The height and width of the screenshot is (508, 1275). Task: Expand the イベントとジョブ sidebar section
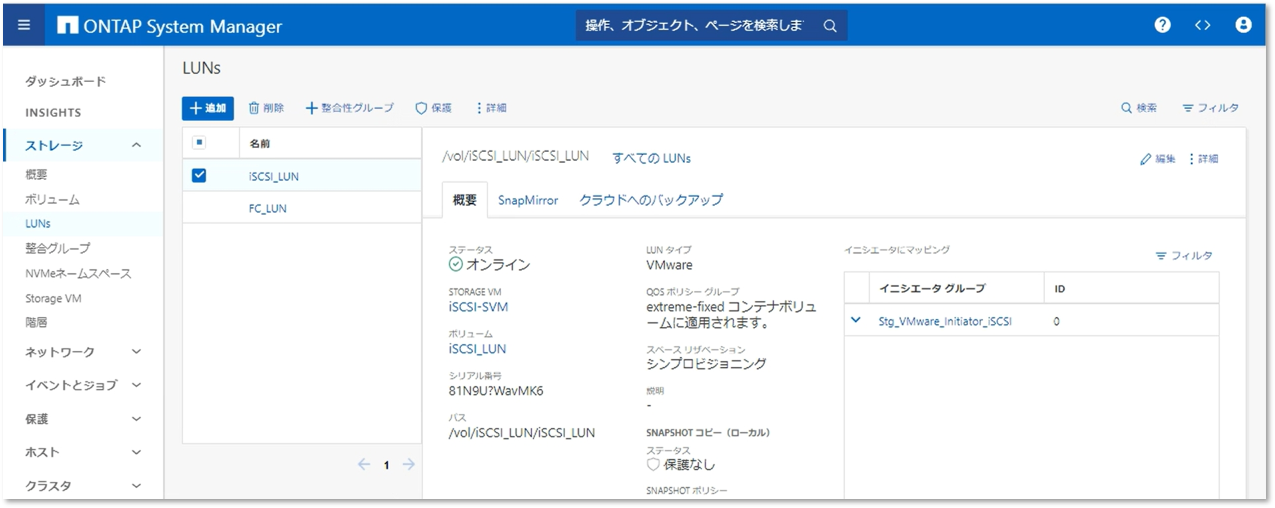(137, 385)
